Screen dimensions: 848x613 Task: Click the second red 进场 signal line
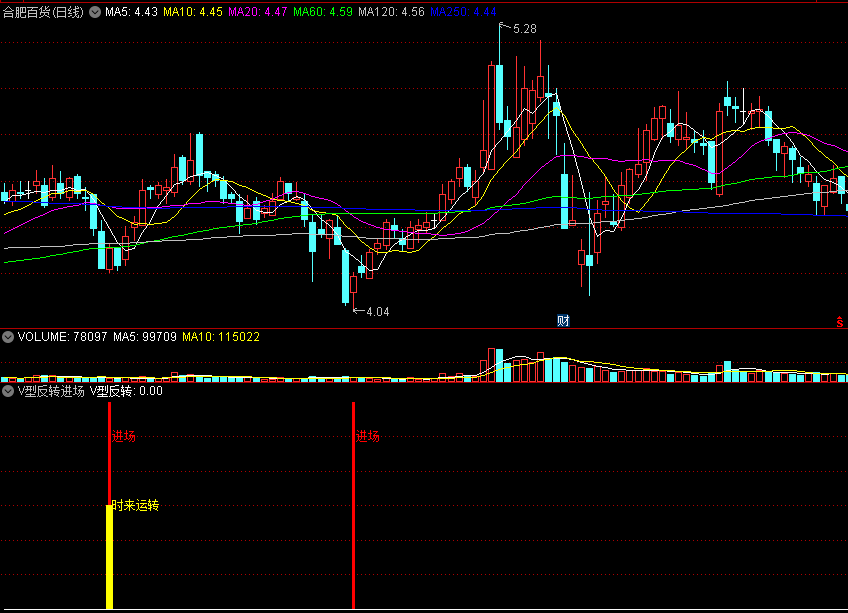click(353, 505)
